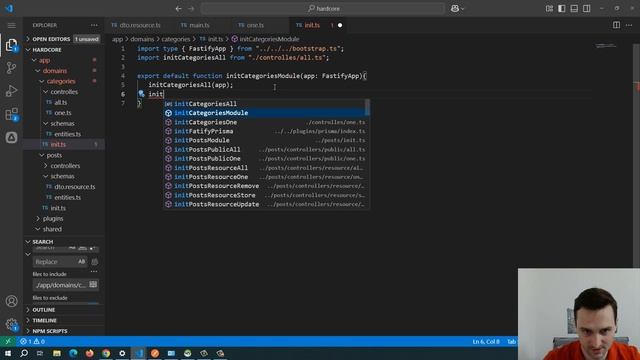The image size is (640, 360).
Task: Toggle the Replace row chevron
Action: 28,254
